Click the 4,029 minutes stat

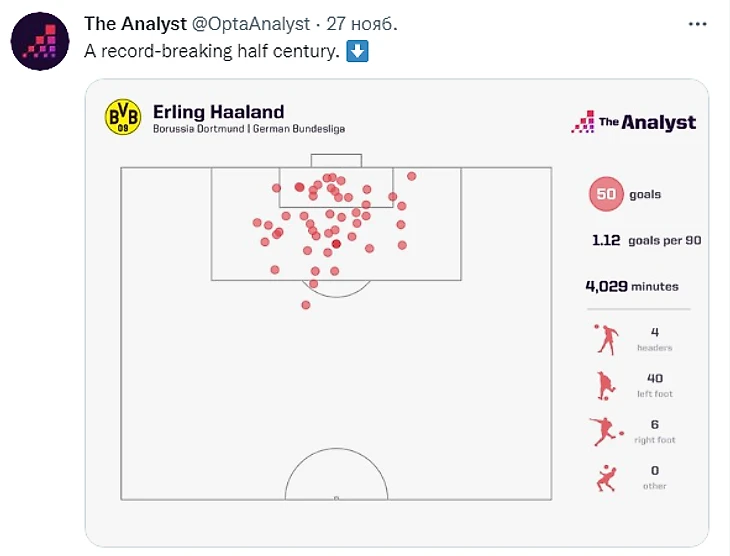pyautogui.click(x=631, y=286)
